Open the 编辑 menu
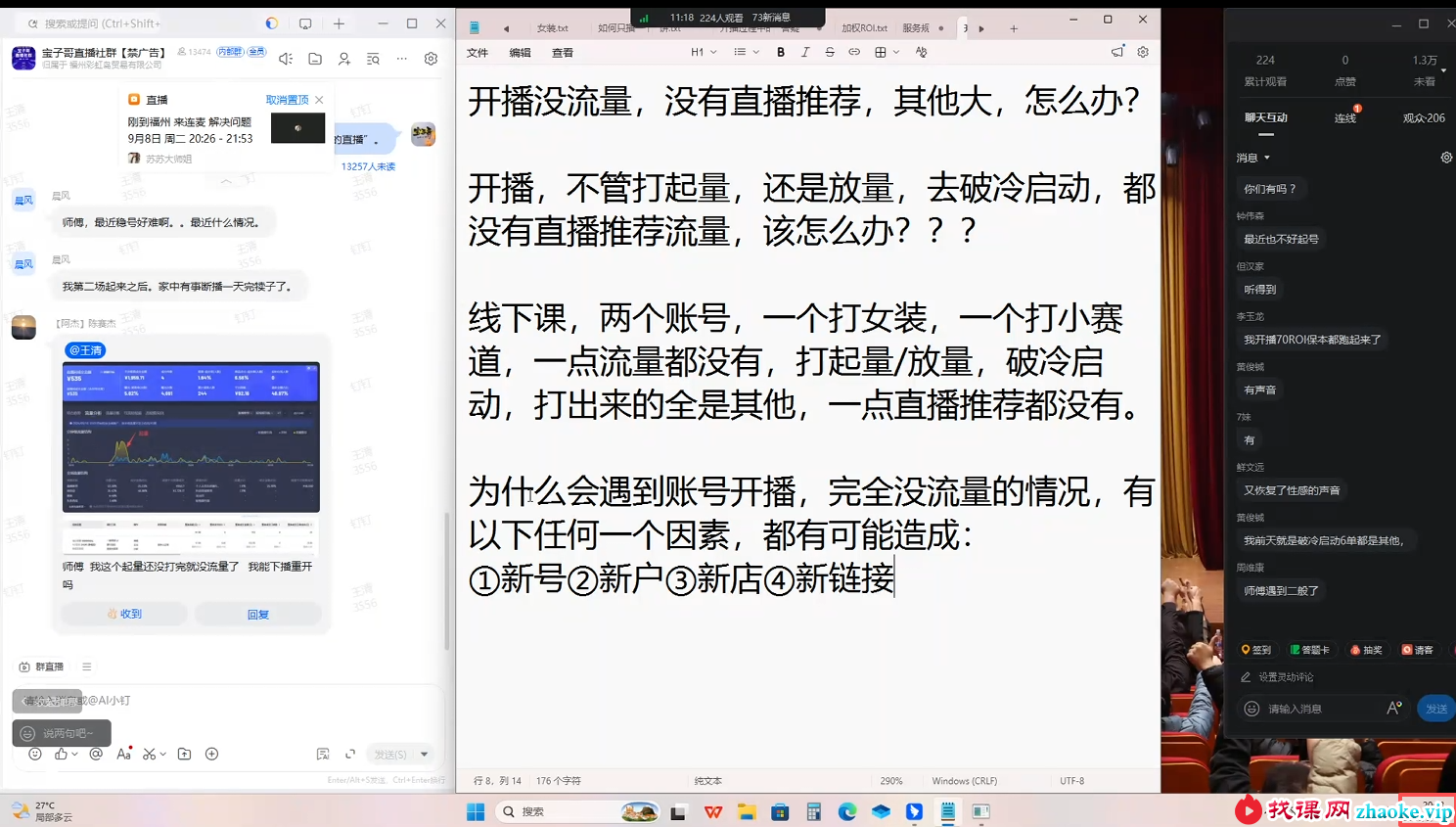This screenshot has height=827, width=1456. [x=520, y=53]
